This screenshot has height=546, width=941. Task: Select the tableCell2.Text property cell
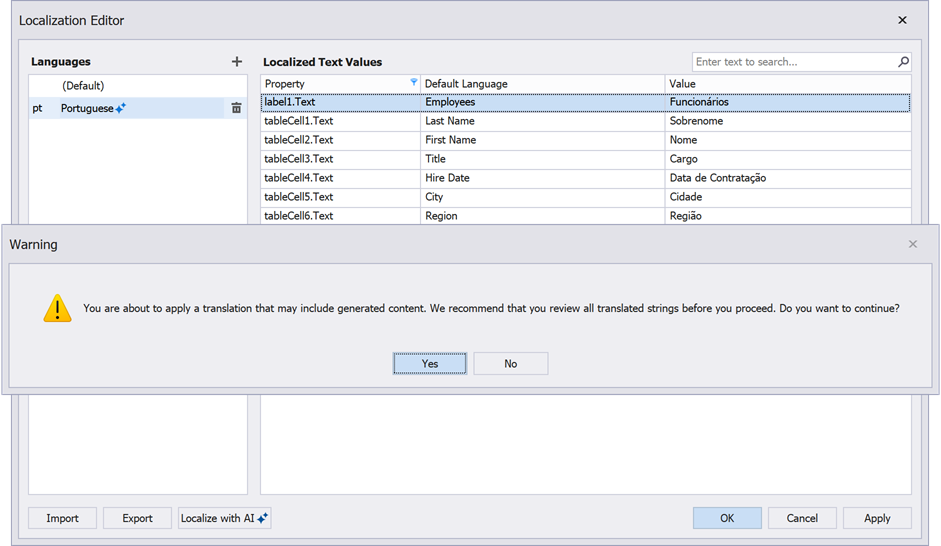(x=341, y=140)
